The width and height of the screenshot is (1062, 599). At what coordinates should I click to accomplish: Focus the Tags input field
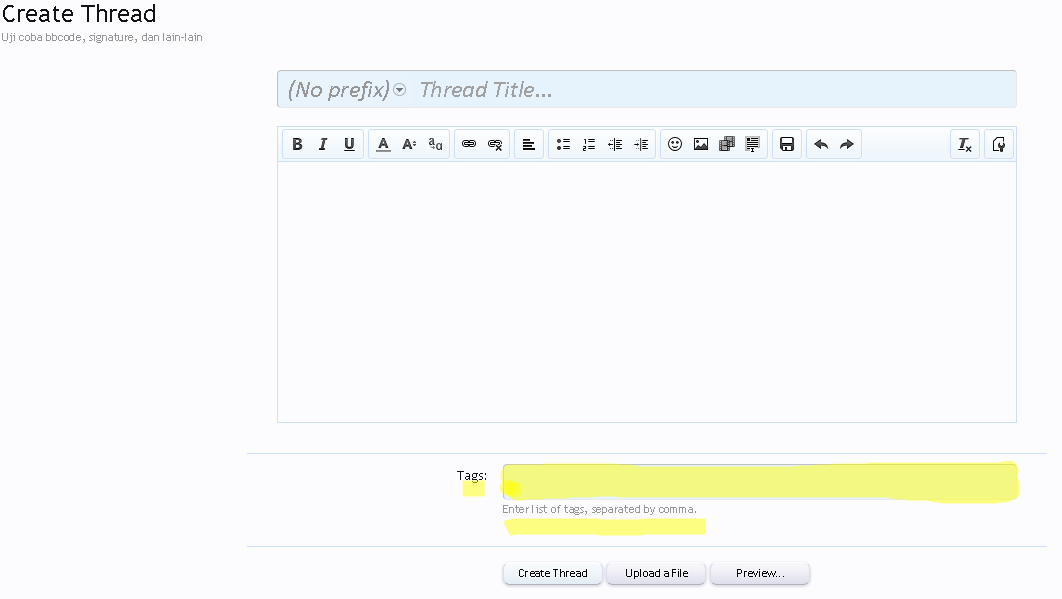coord(759,482)
